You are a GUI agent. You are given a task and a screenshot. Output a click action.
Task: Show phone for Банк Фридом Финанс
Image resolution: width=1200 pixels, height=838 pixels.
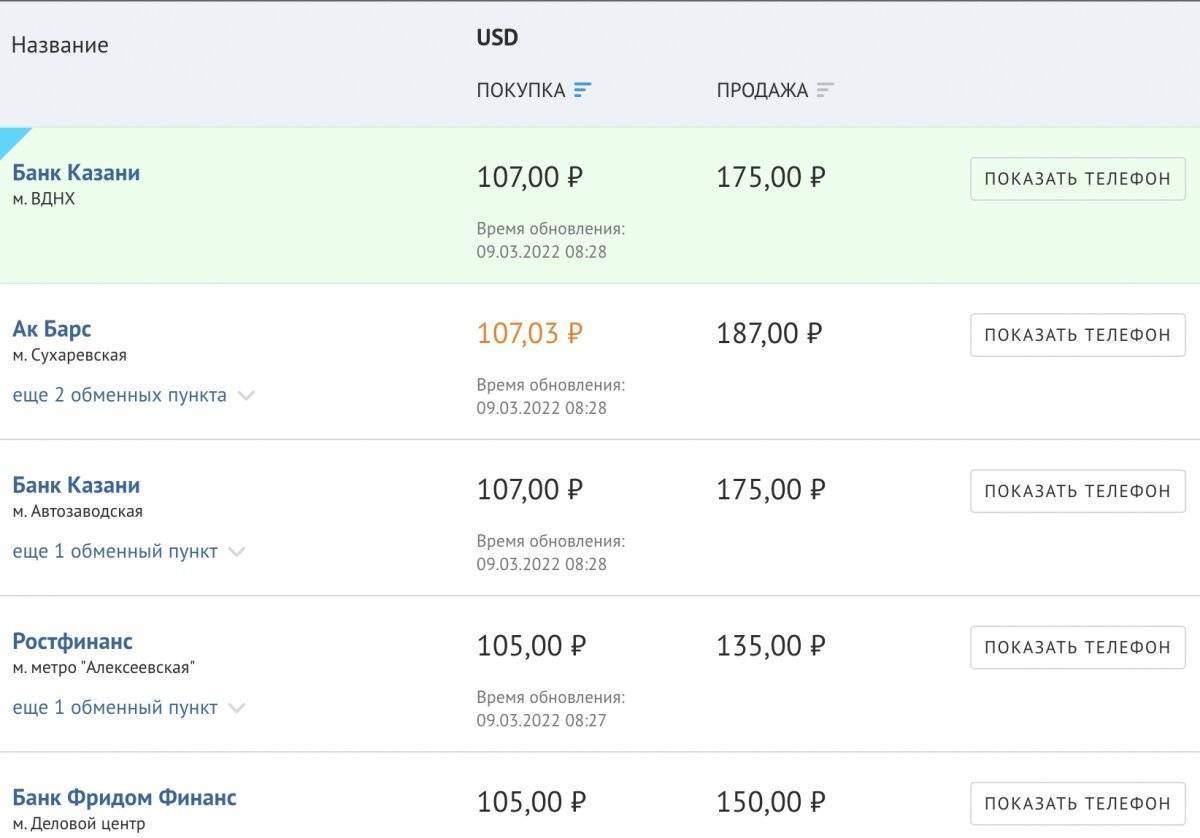pyautogui.click(x=1078, y=803)
